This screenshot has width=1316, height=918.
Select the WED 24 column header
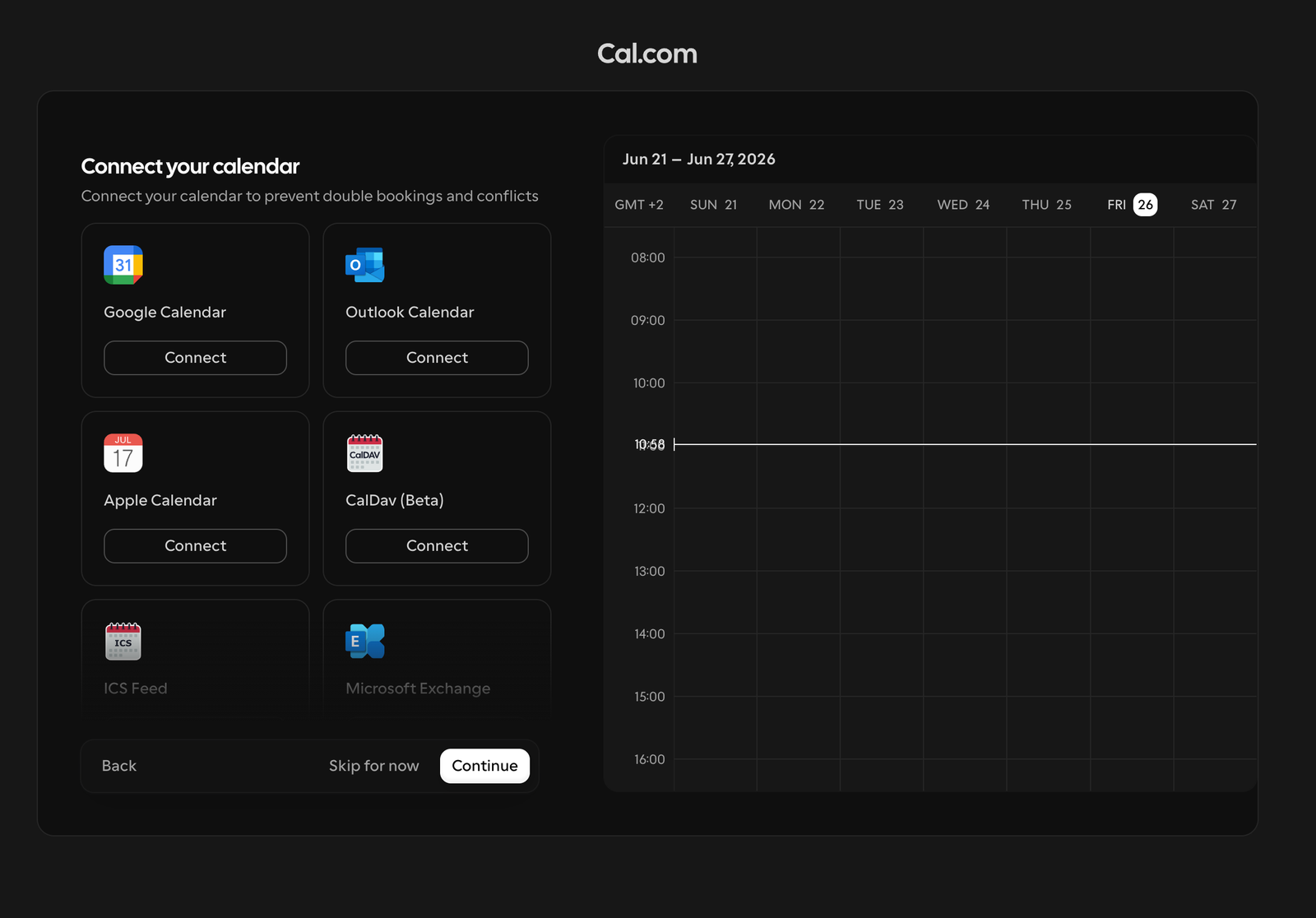pyautogui.click(x=963, y=205)
